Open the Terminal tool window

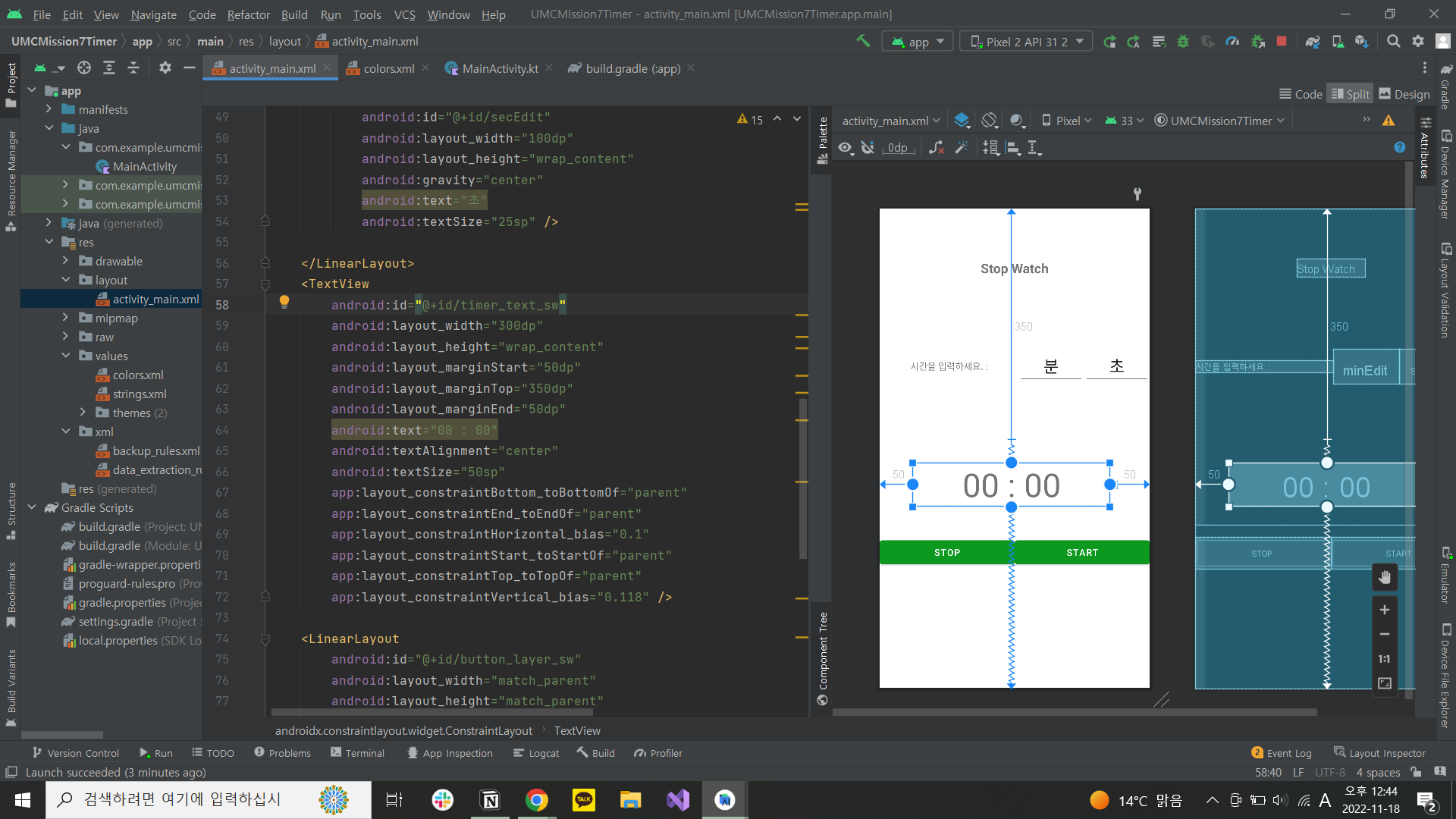coord(357,753)
